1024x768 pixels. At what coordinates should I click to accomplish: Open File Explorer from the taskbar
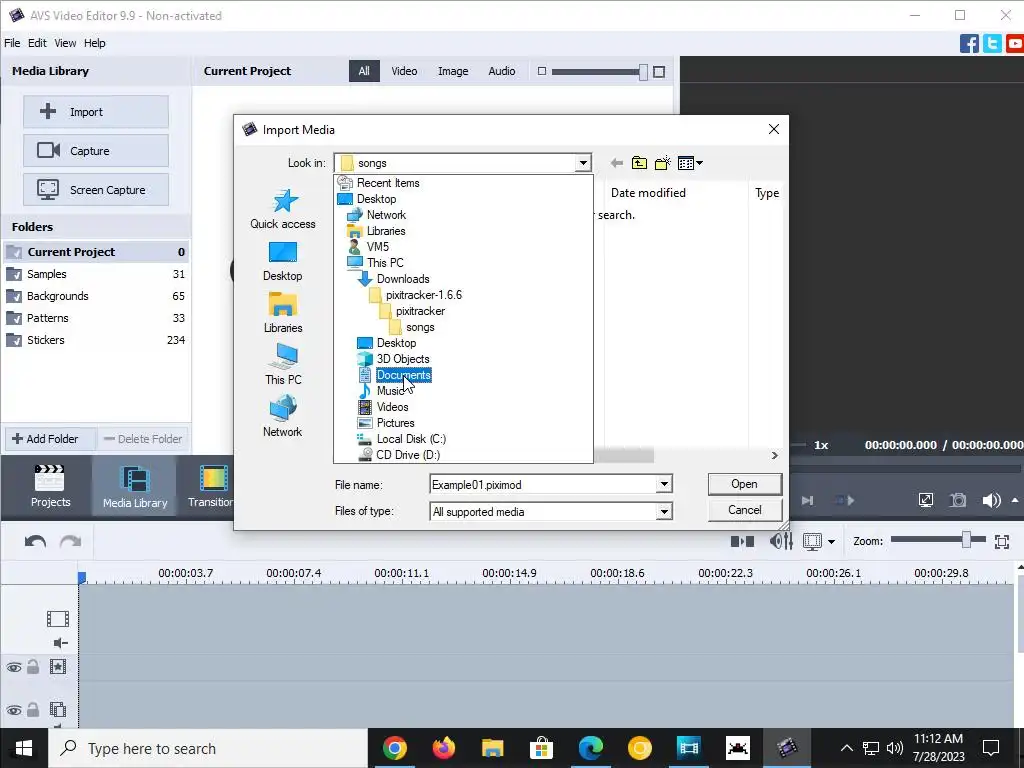point(492,748)
